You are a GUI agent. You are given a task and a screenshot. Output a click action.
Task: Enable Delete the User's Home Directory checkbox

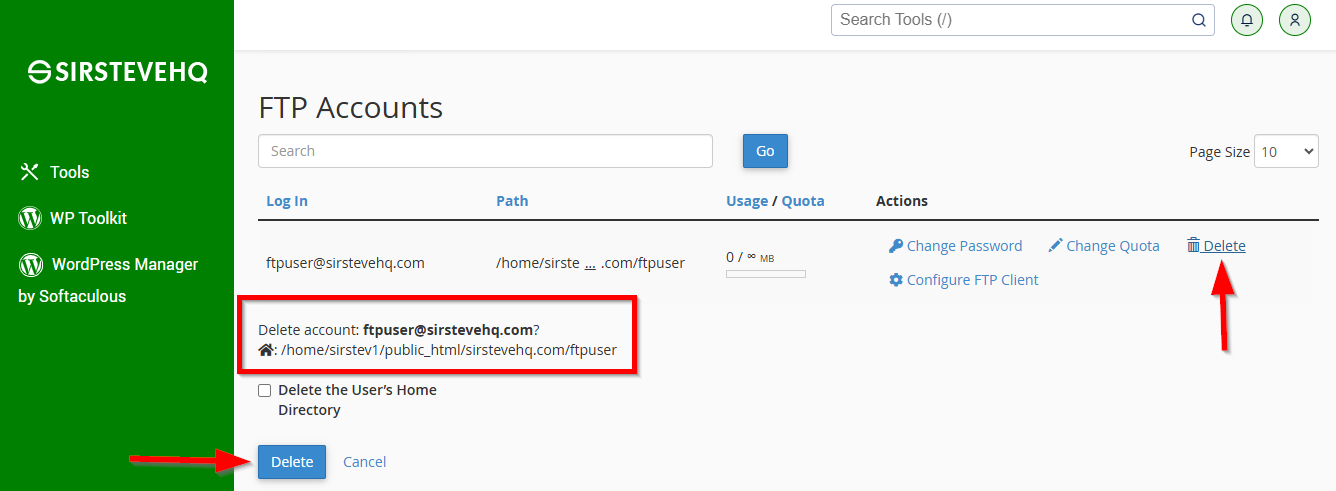265,390
